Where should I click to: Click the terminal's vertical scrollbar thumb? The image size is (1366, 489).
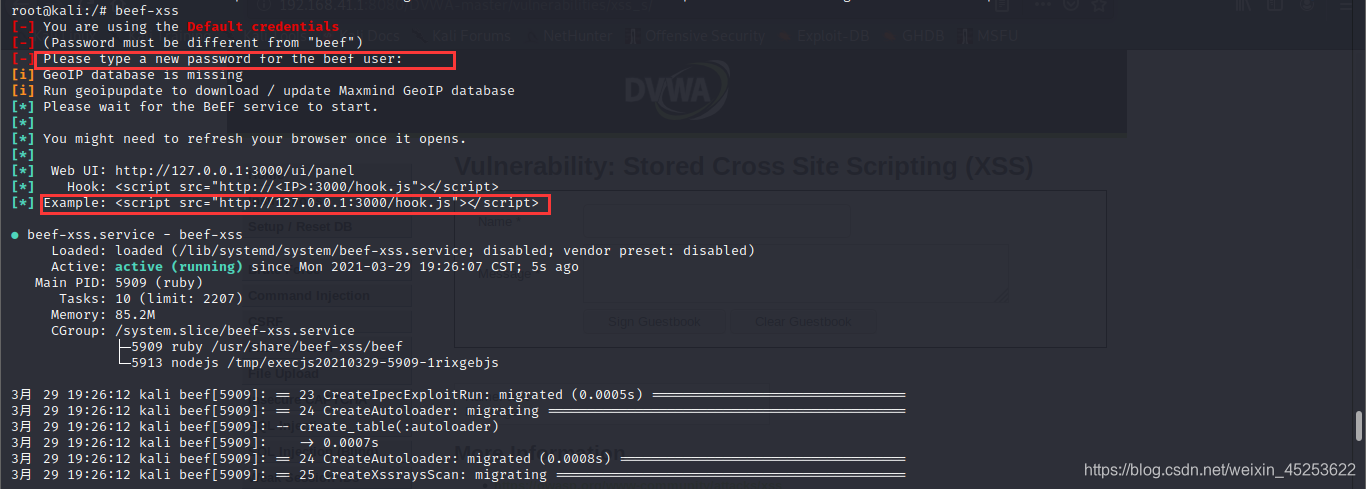pyautogui.click(x=1359, y=426)
